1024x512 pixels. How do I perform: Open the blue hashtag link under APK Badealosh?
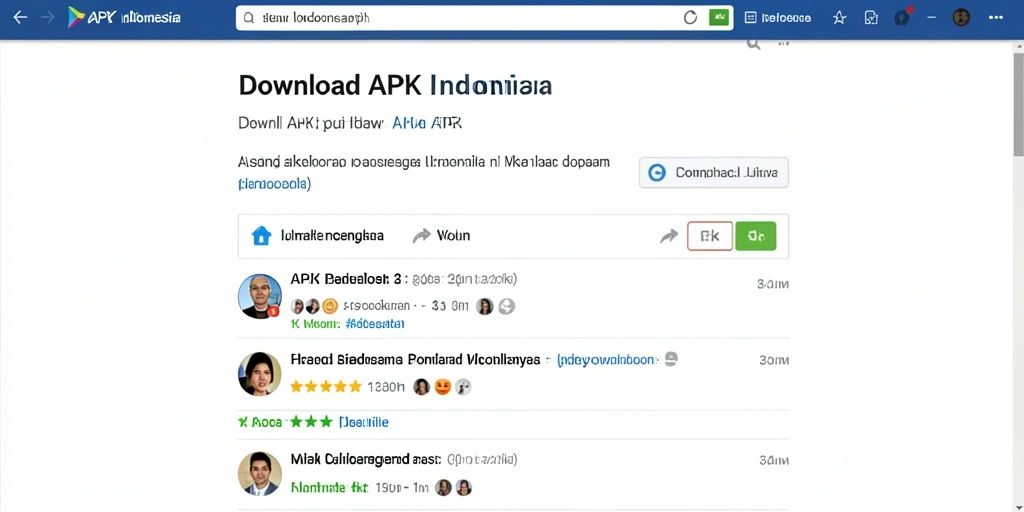tap(375, 323)
